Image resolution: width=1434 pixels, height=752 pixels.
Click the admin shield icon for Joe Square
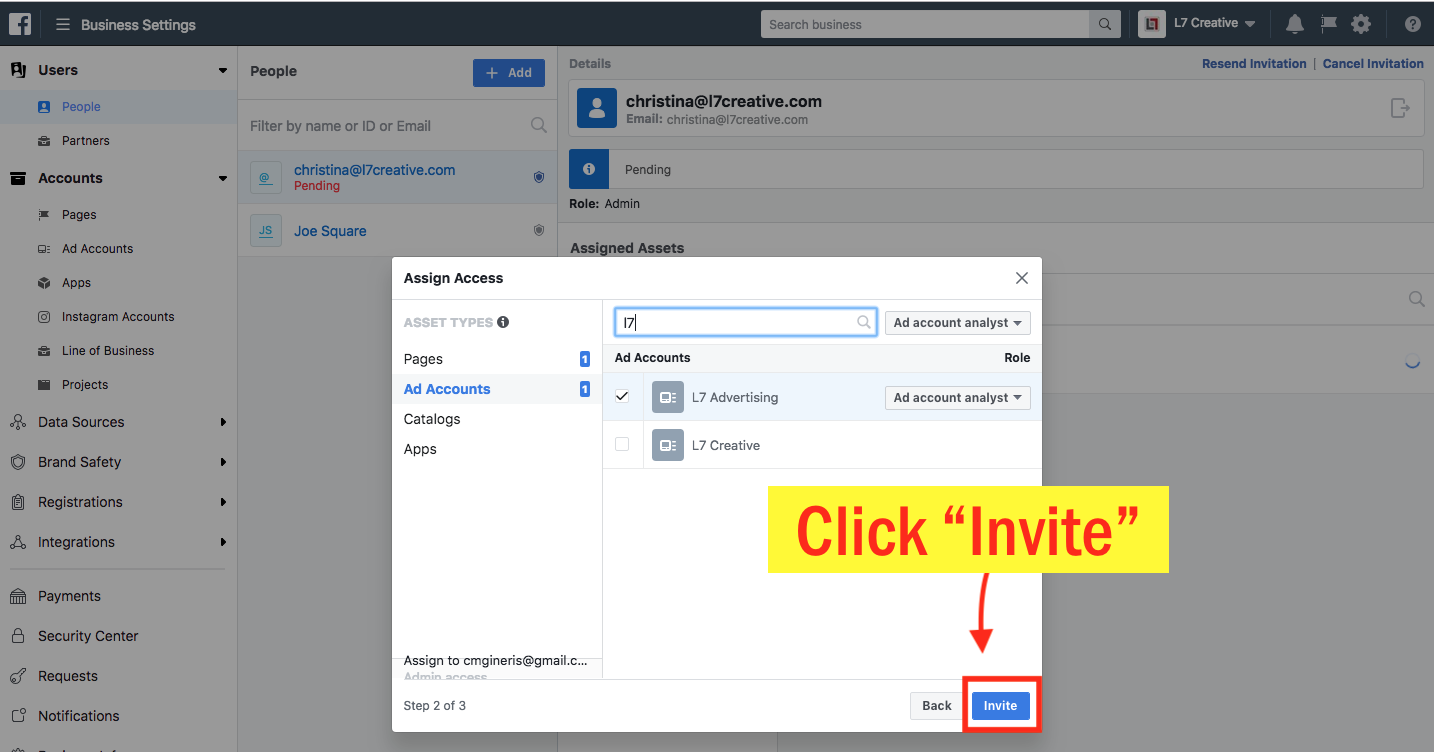click(539, 230)
